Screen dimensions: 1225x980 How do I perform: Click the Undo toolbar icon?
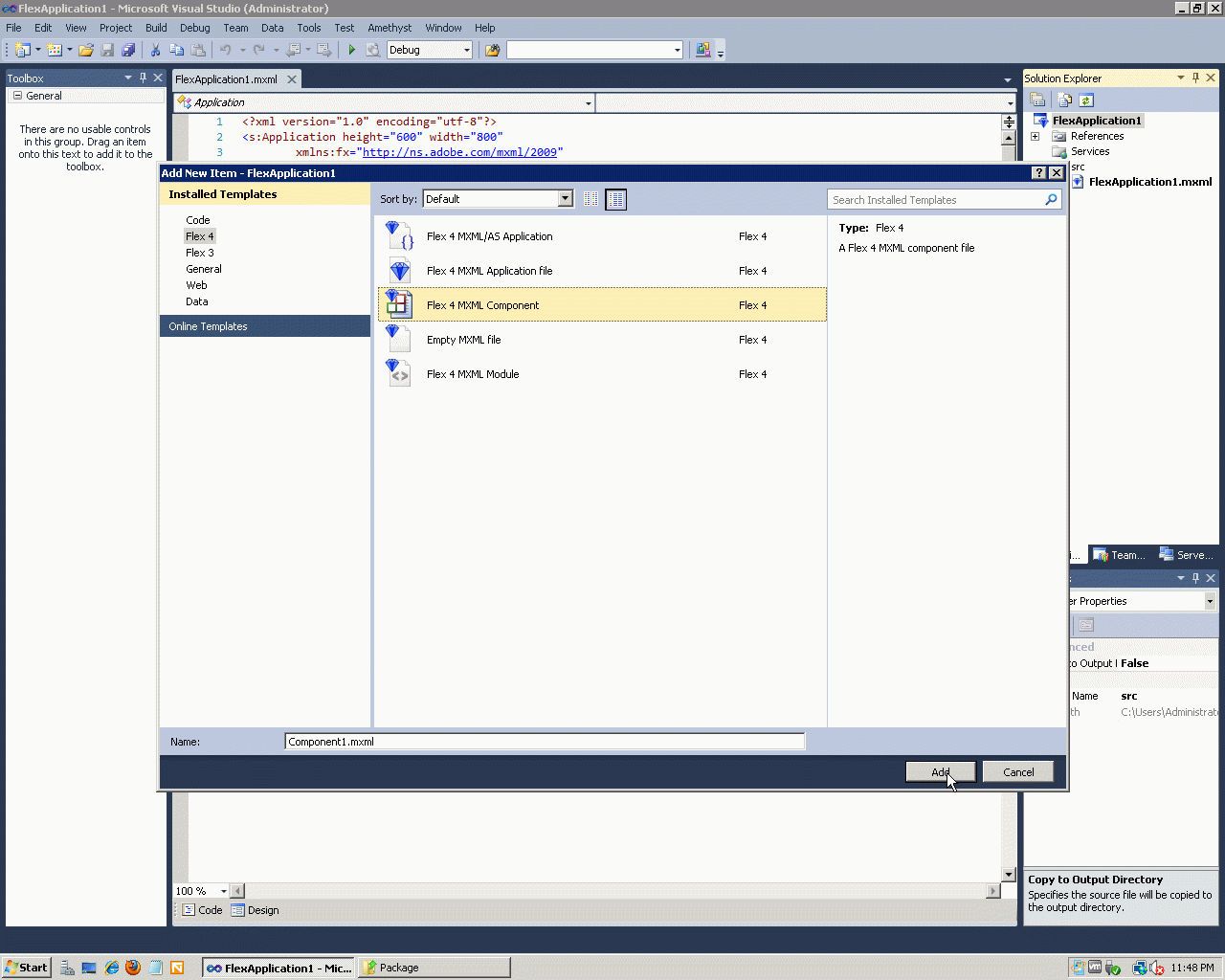(226, 50)
